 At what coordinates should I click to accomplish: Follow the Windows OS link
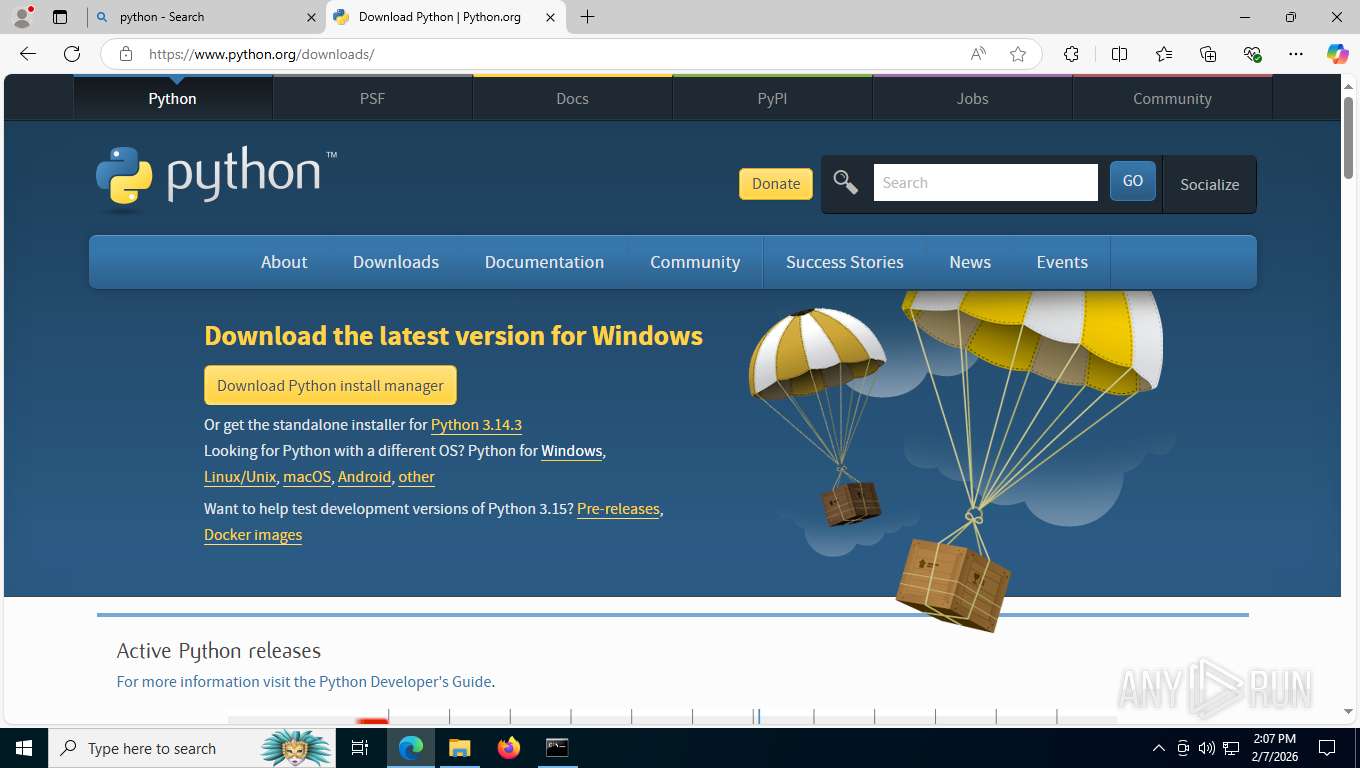(572, 451)
